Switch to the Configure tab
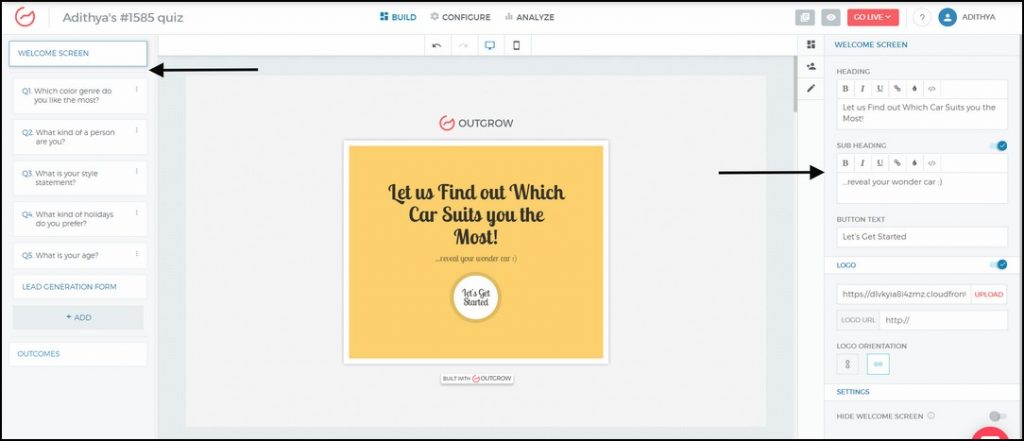 [x=460, y=17]
